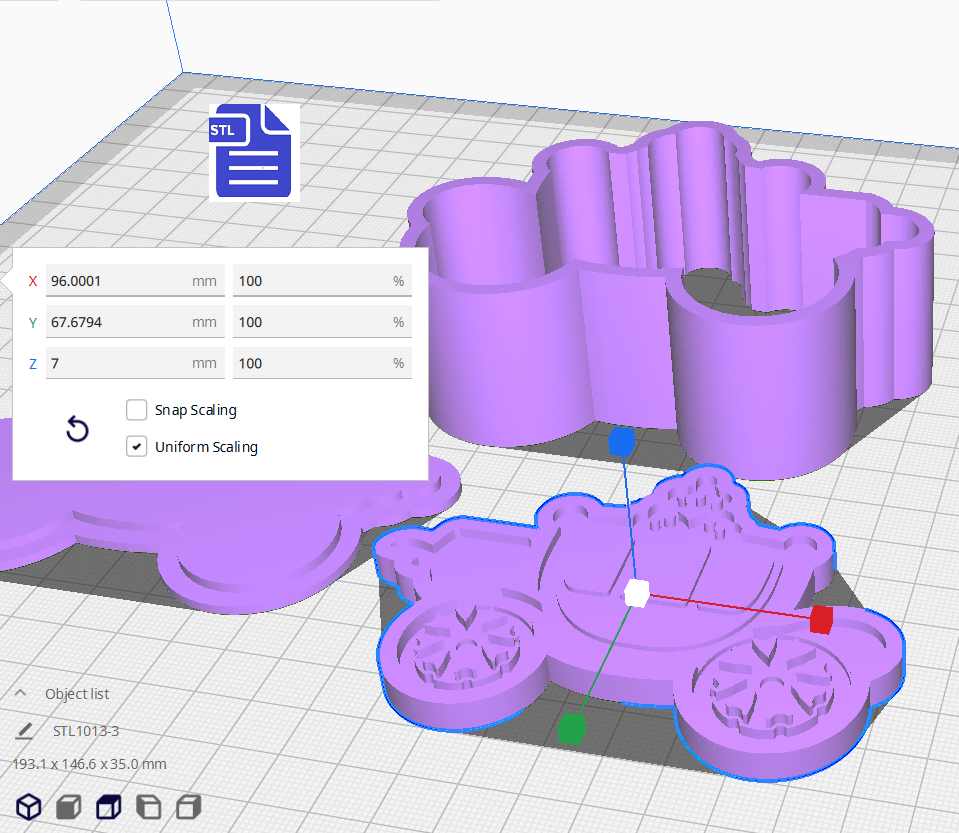
Task: Switch to 3D view cube icon
Action: tap(29, 806)
